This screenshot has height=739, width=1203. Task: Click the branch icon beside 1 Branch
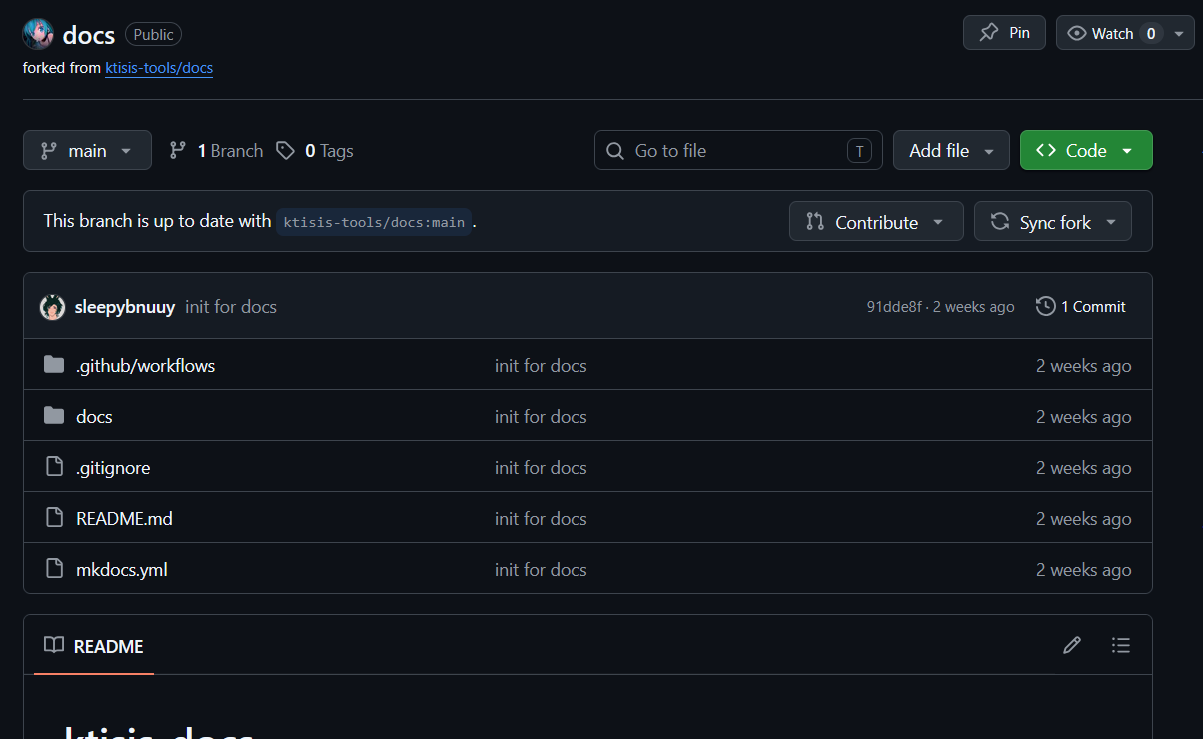pyautogui.click(x=178, y=150)
